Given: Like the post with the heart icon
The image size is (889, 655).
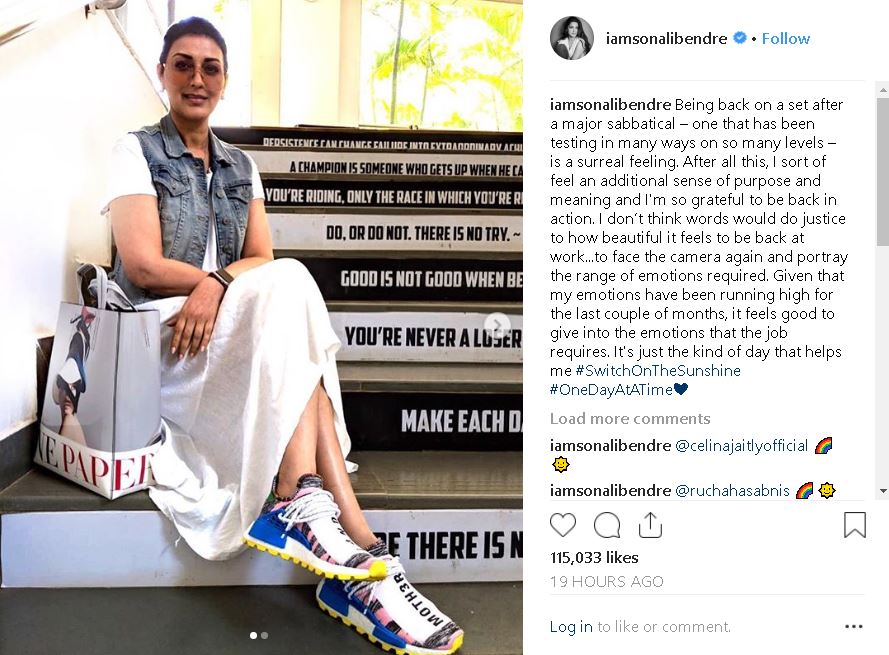Looking at the screenshot, I should (x=562, y=525).
